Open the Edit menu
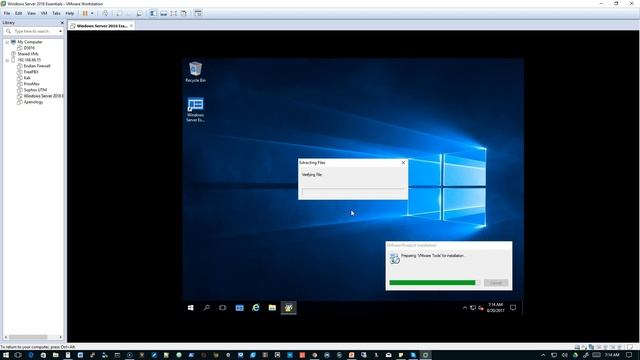The image size is (640, 360). pos(18,13)
